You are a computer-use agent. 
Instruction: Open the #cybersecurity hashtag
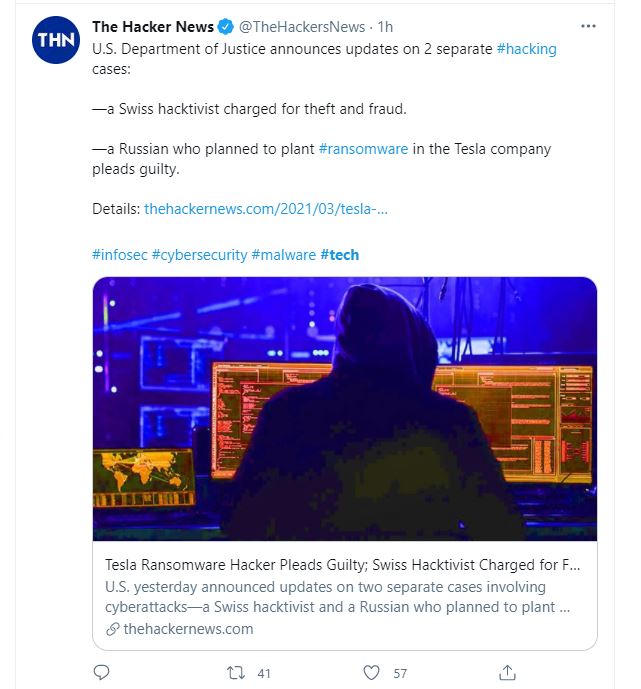point(199,255)
